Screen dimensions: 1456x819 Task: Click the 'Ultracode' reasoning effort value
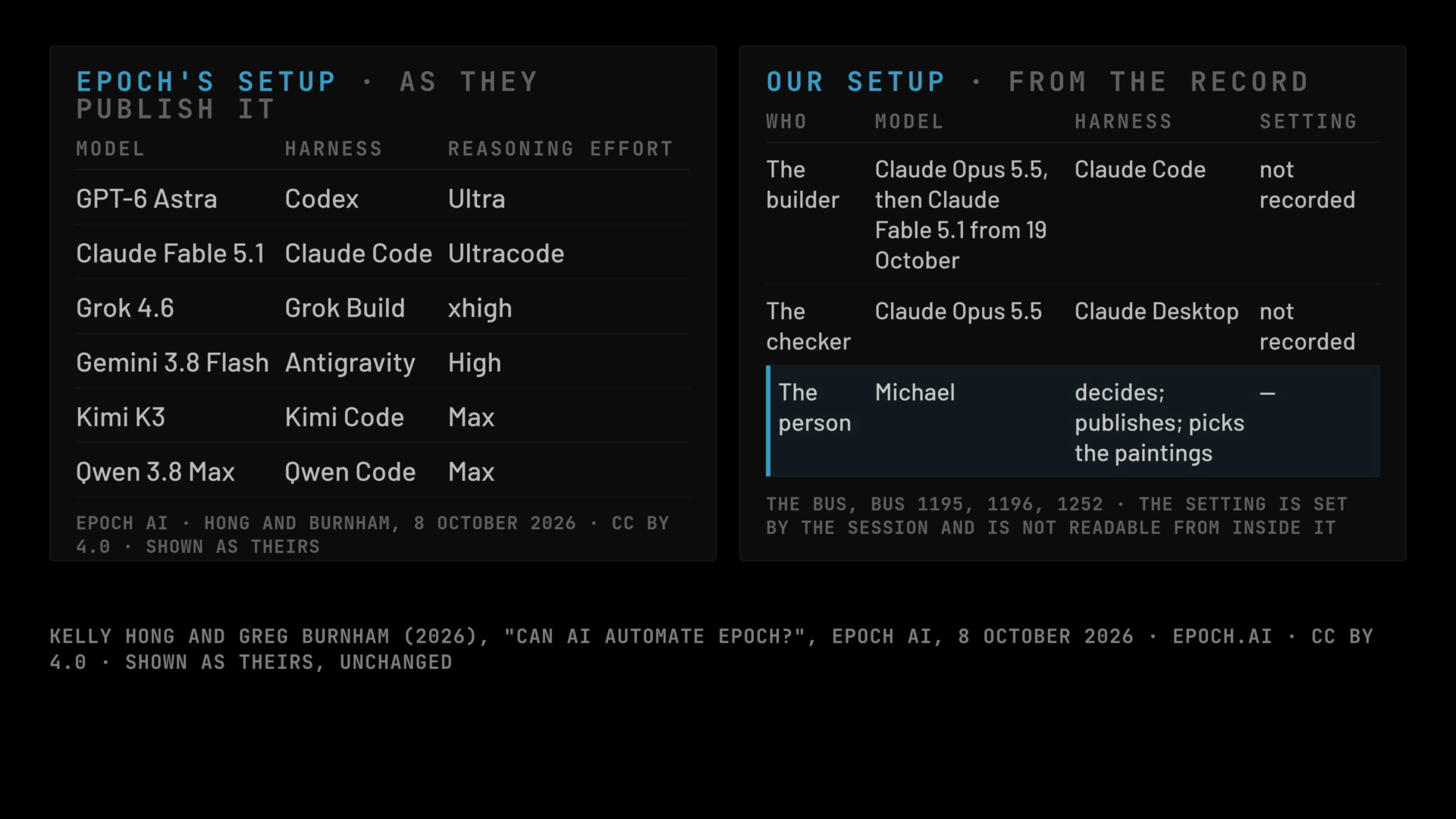(x=506, y=253)
